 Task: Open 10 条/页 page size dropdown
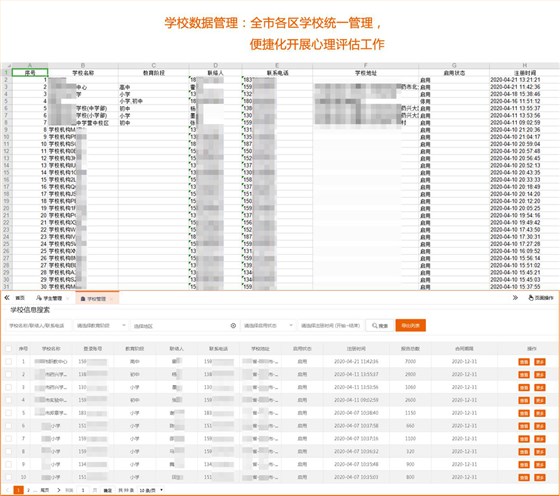point(151,490)
